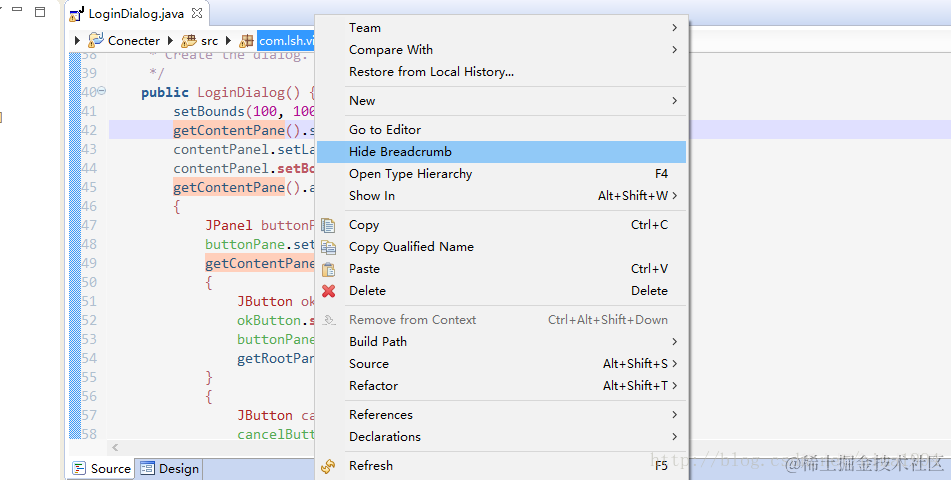Click the src folder breadcrumb
The image size is (951, 480).
click(x=209, y=41)
